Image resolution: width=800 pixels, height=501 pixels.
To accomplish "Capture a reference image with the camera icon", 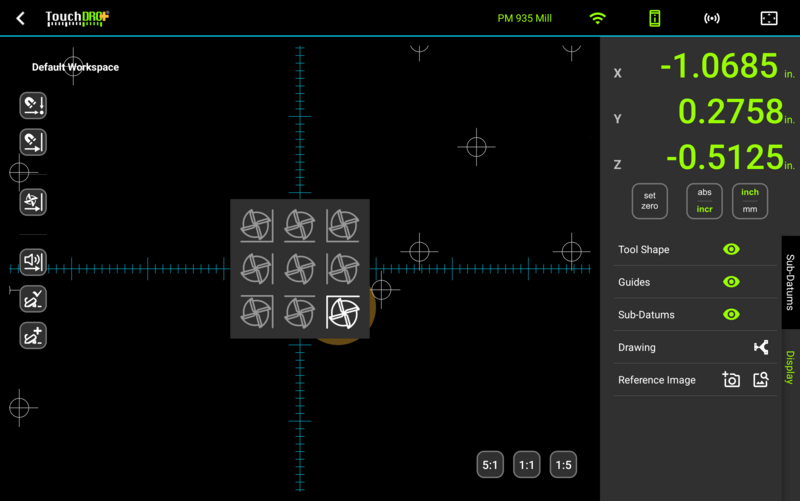I will click(731, 380).
